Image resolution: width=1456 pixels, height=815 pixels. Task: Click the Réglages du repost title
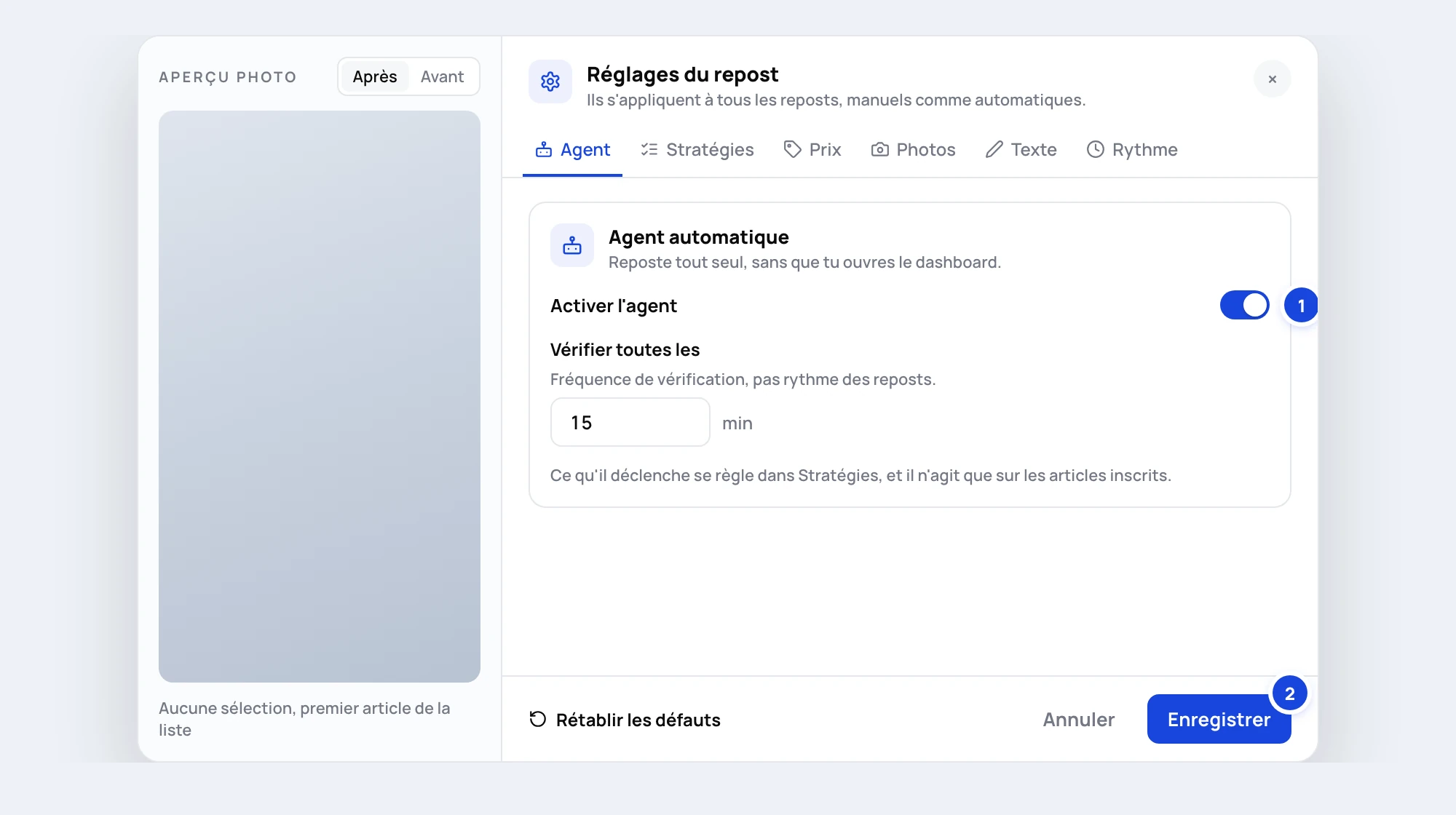[x=682, y=74]
